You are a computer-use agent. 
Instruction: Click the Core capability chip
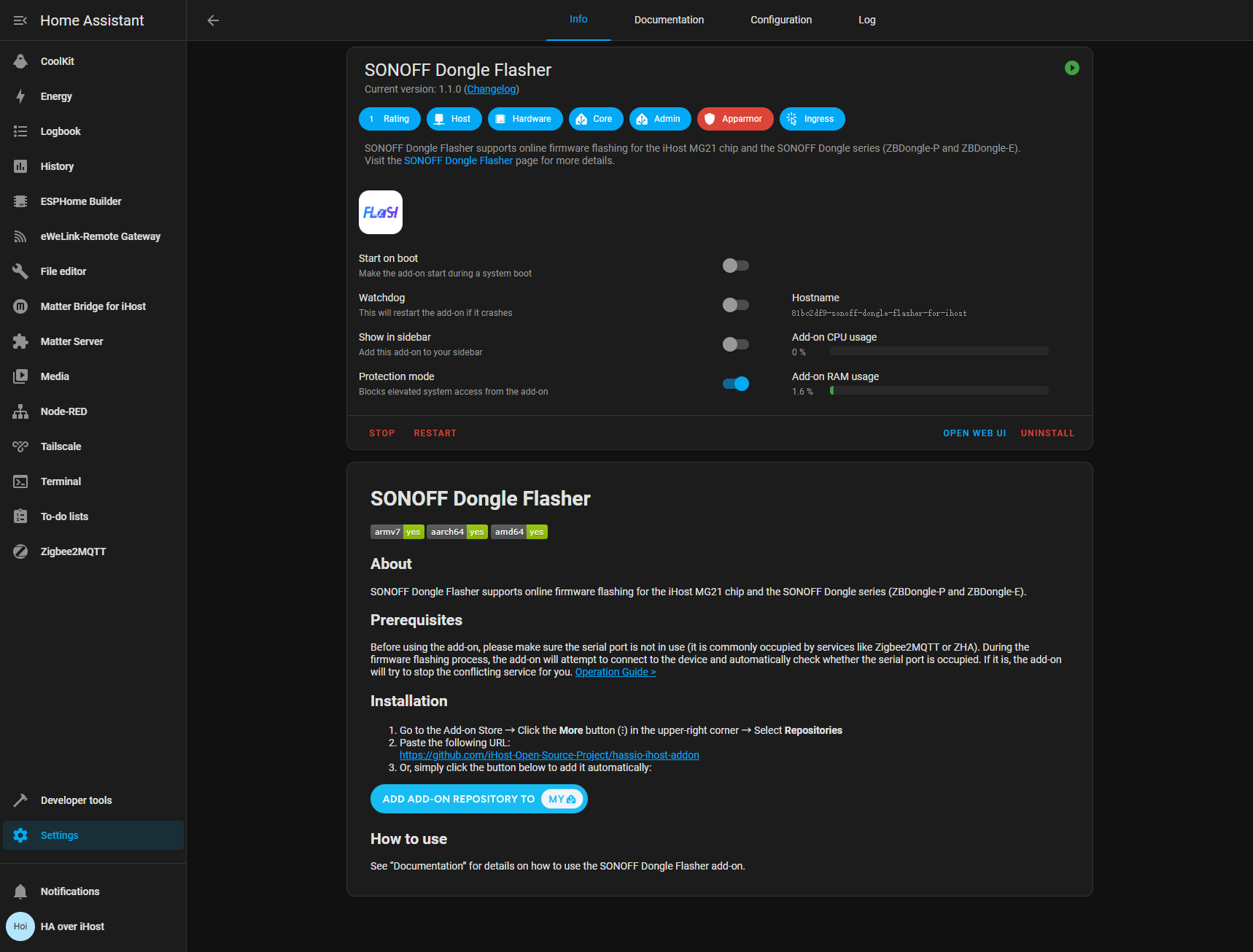(x=596, y=119)
